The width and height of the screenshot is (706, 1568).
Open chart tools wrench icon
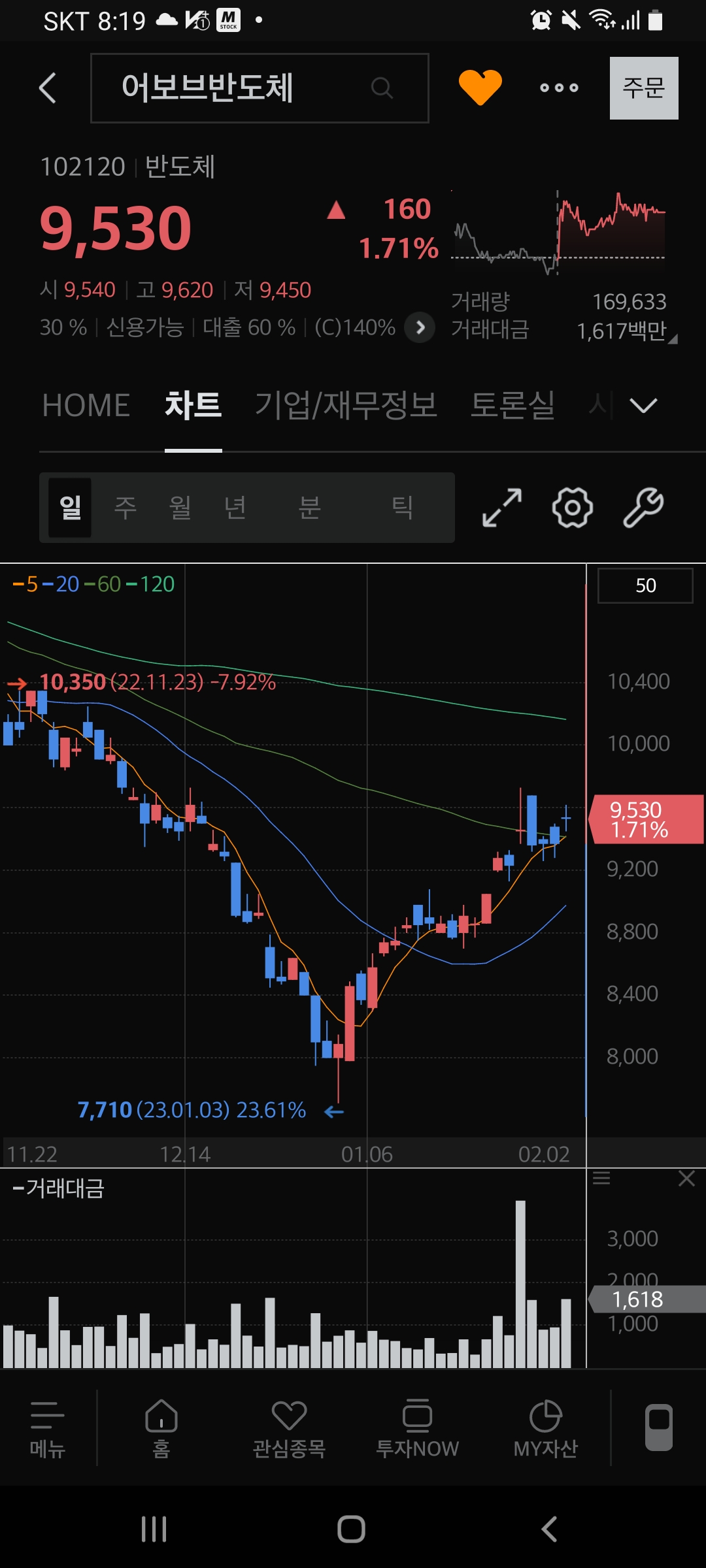click(x=643, y=508)
